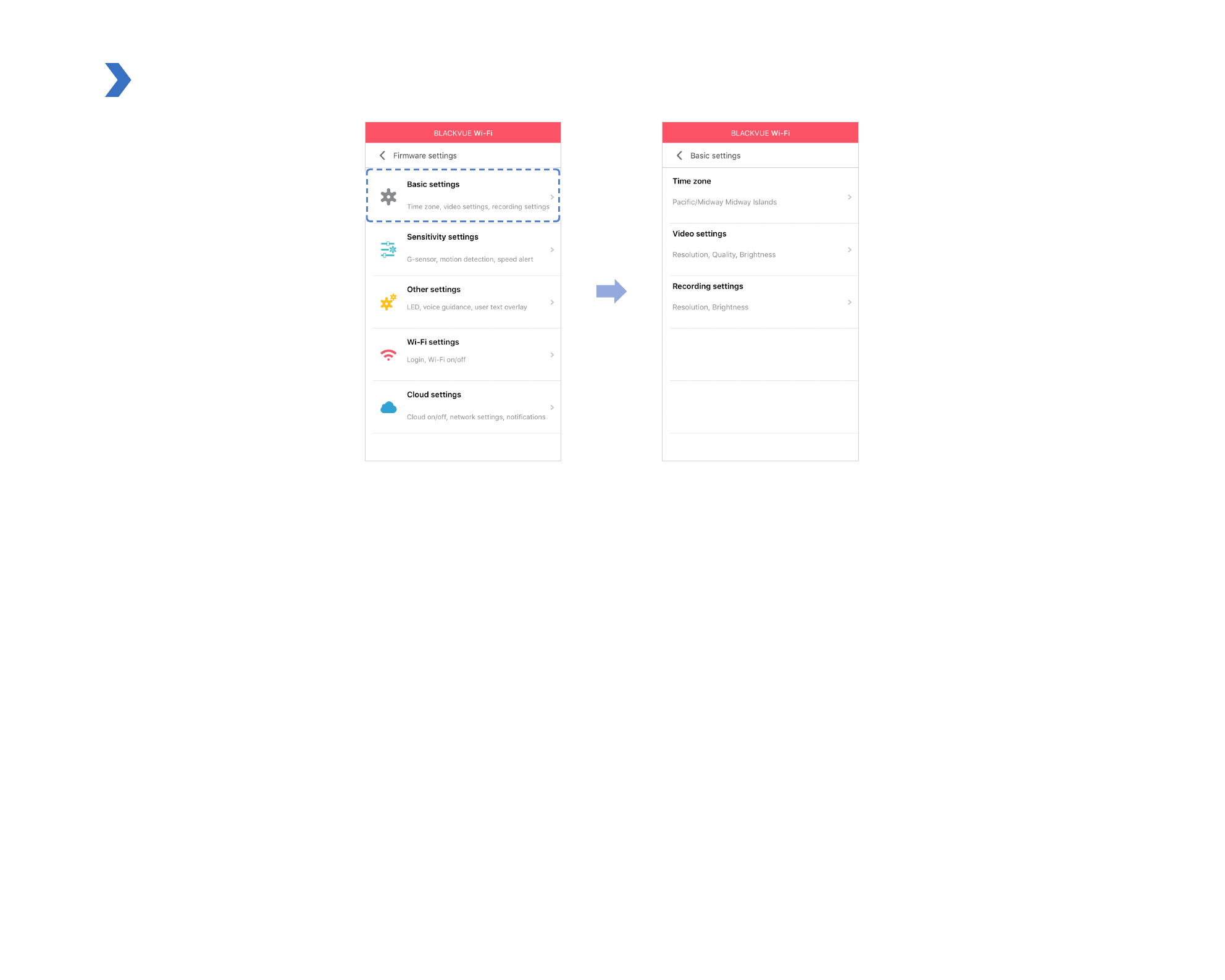Open the Cloud settings entry
The width and height of the screenshot is (1225, 980).
(463, 407)
